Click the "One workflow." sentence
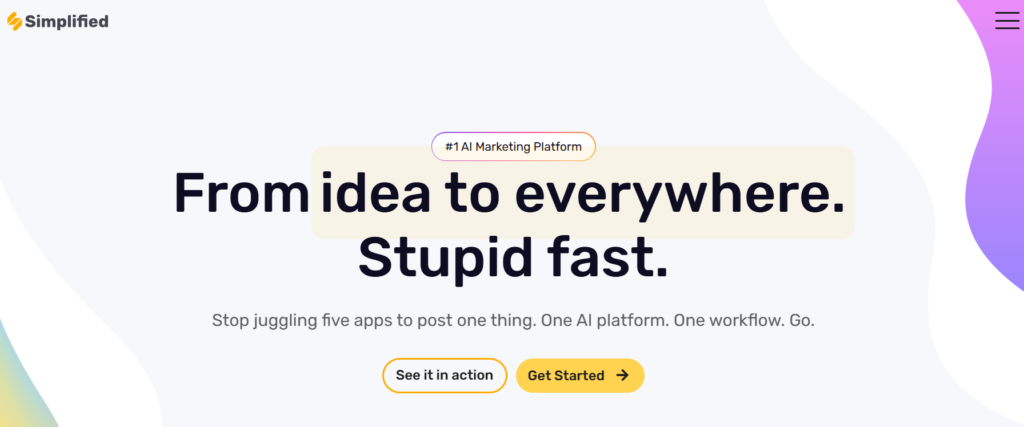 point(724,321)
